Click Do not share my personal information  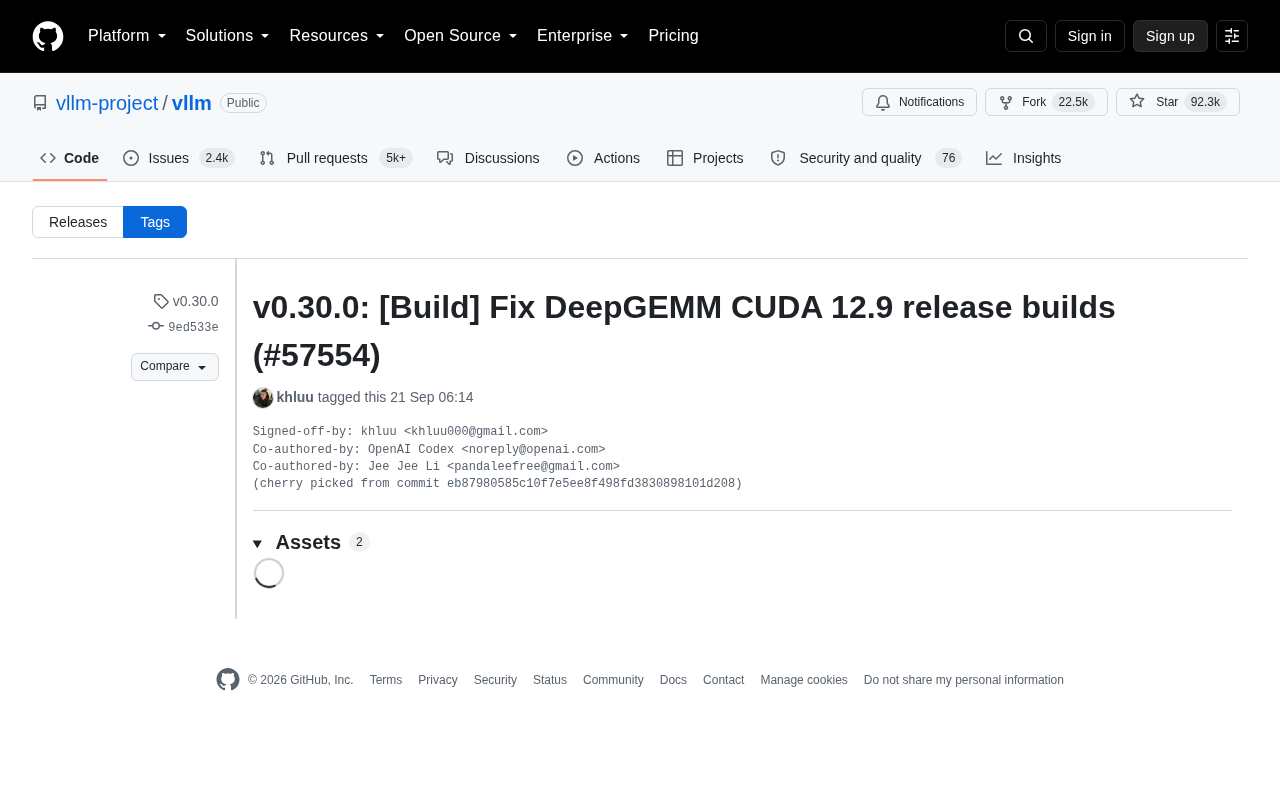(964, 680)
